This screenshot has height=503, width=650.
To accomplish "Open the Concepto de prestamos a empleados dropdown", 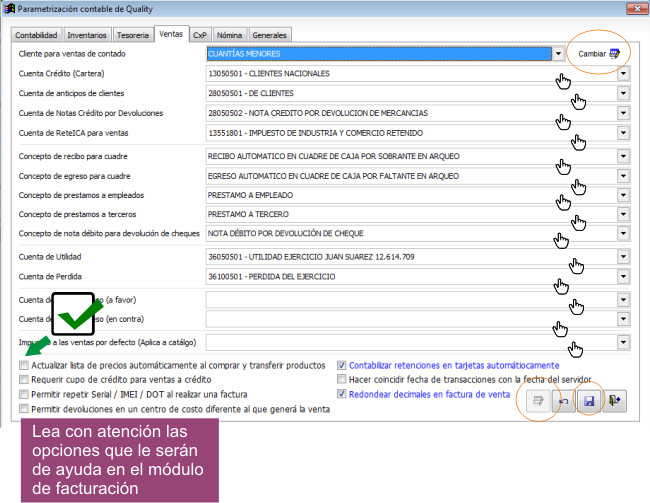I will 623,195.
